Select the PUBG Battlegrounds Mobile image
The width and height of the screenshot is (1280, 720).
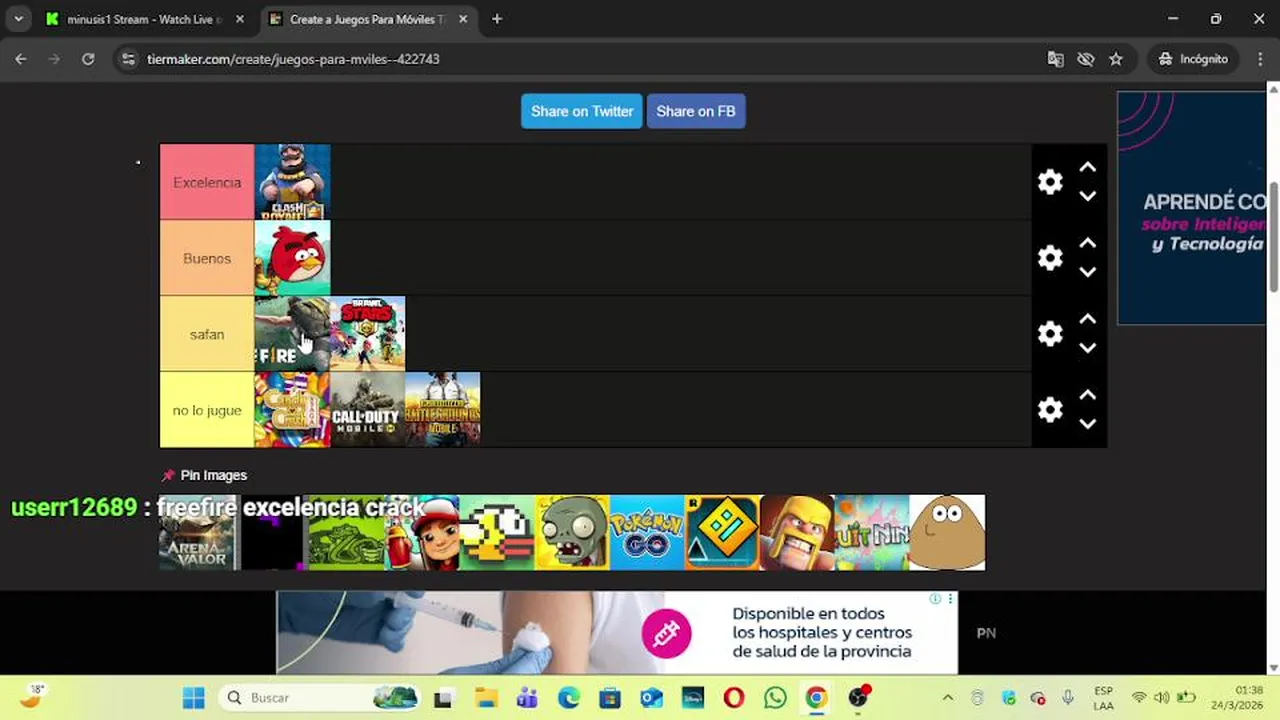coord(442,410)
